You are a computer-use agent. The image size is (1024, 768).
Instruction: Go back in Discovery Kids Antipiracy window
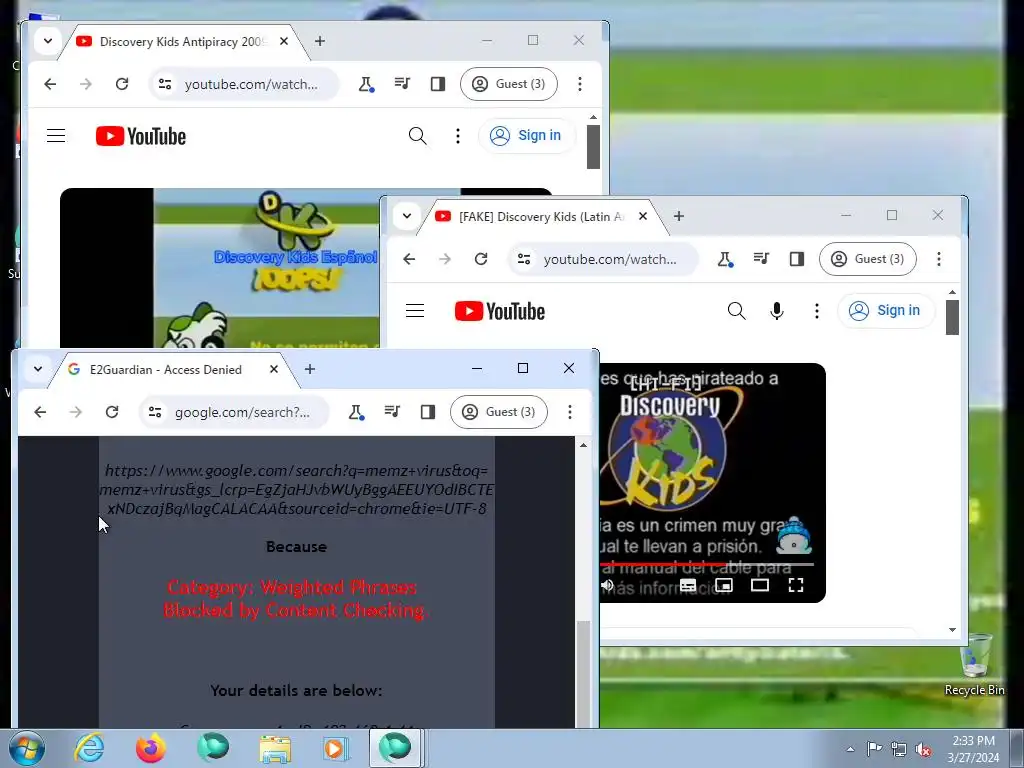pos(50,84)
